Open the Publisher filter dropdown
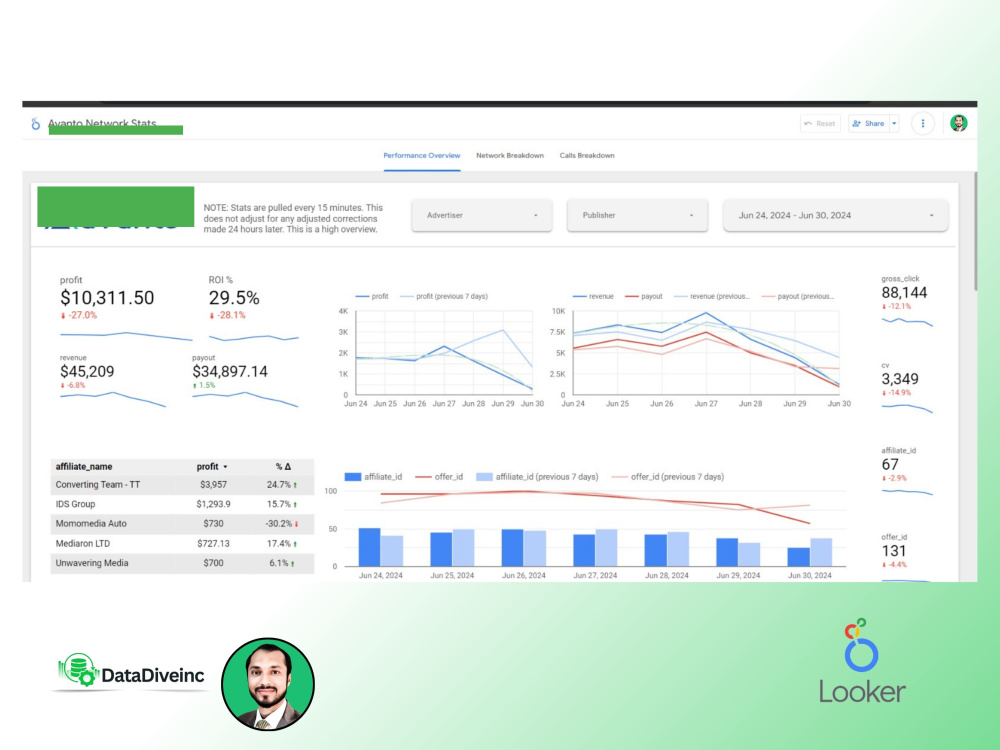Viewport: 1000px width, 750px height. 637,215
